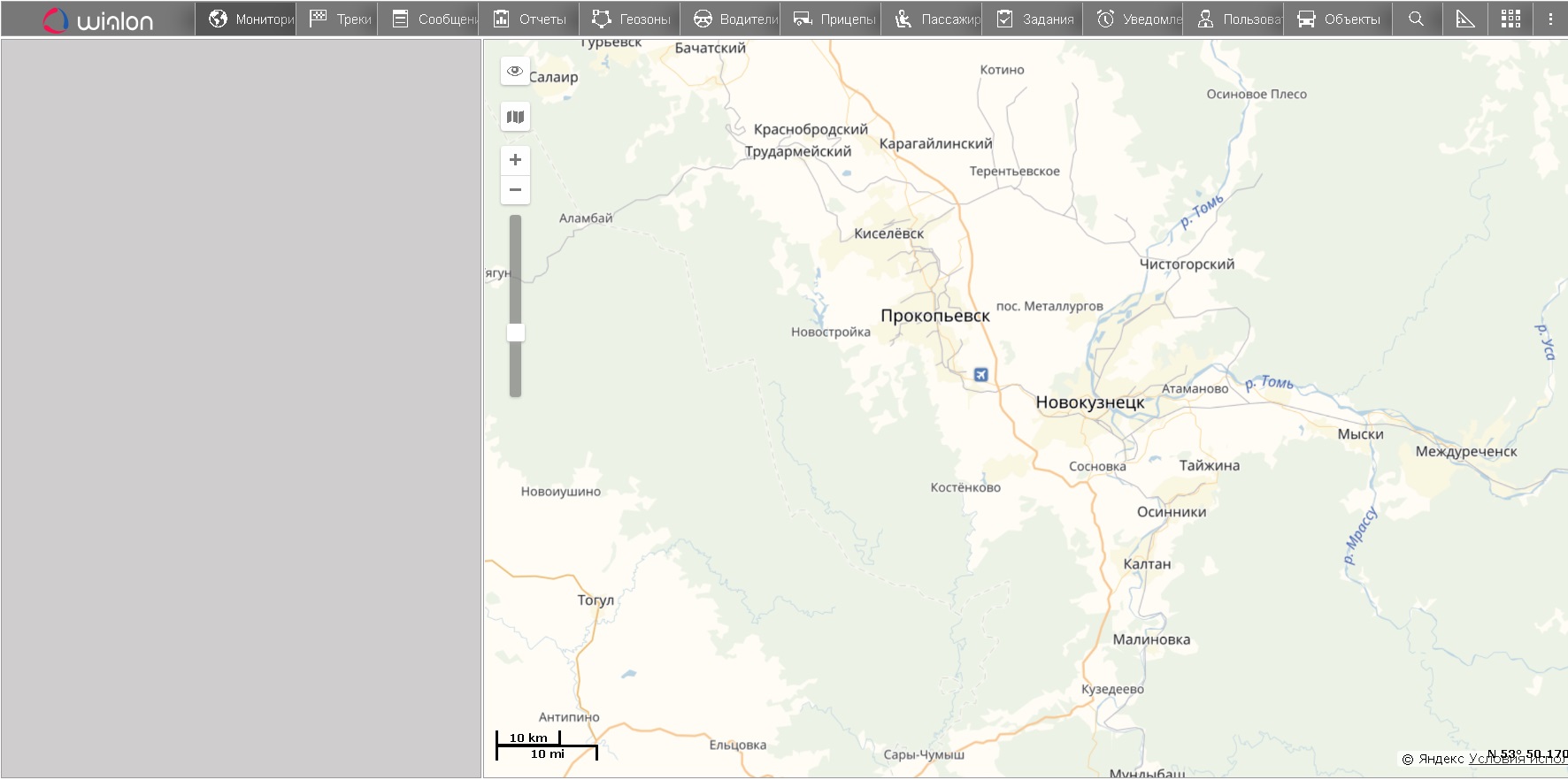This screenshot has width=1568, height=780.
Task: Open the Wialon logo home
Action: (97, 19)
